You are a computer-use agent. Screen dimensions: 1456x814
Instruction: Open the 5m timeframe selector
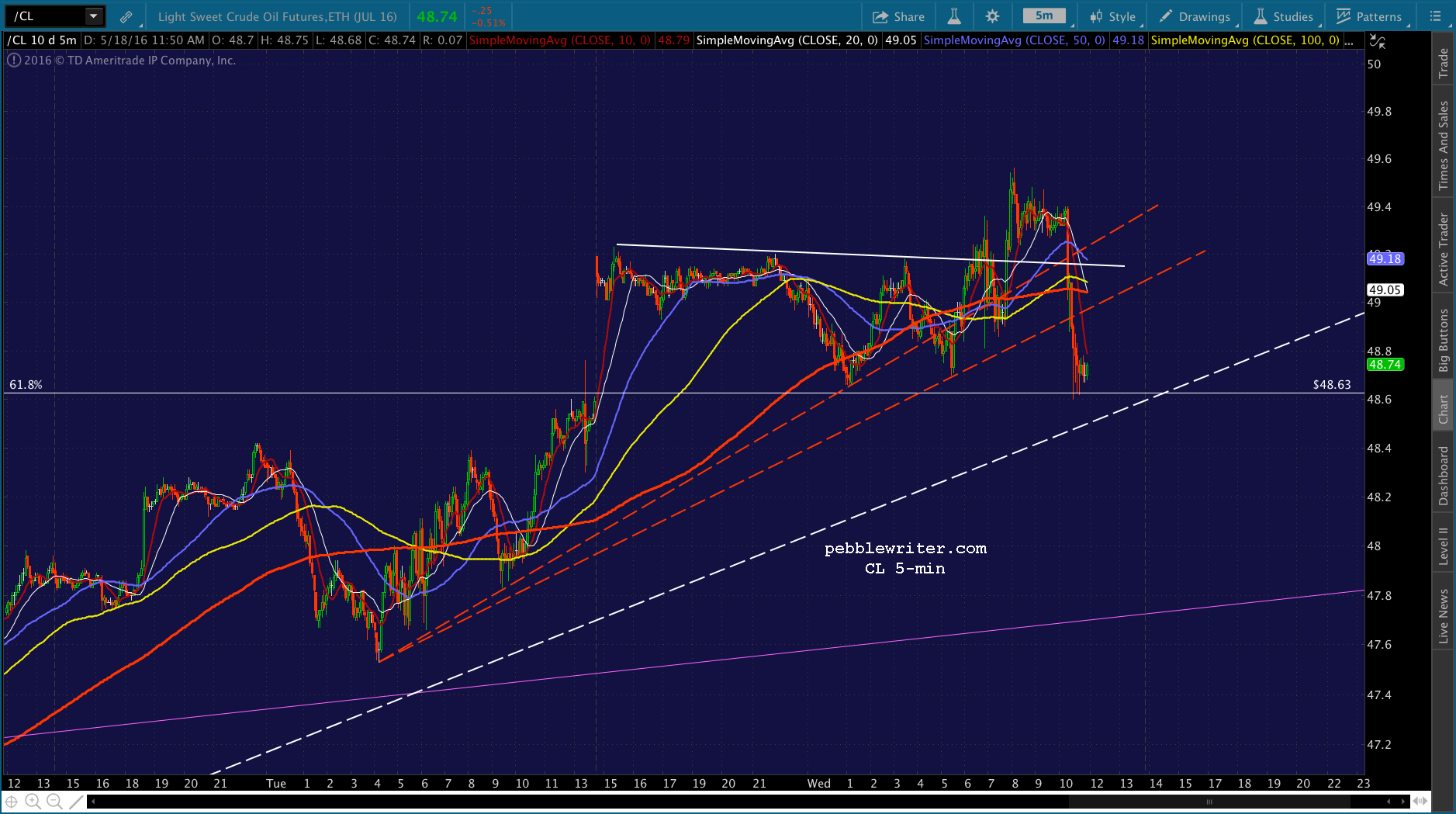click(x=1044, y=16)
